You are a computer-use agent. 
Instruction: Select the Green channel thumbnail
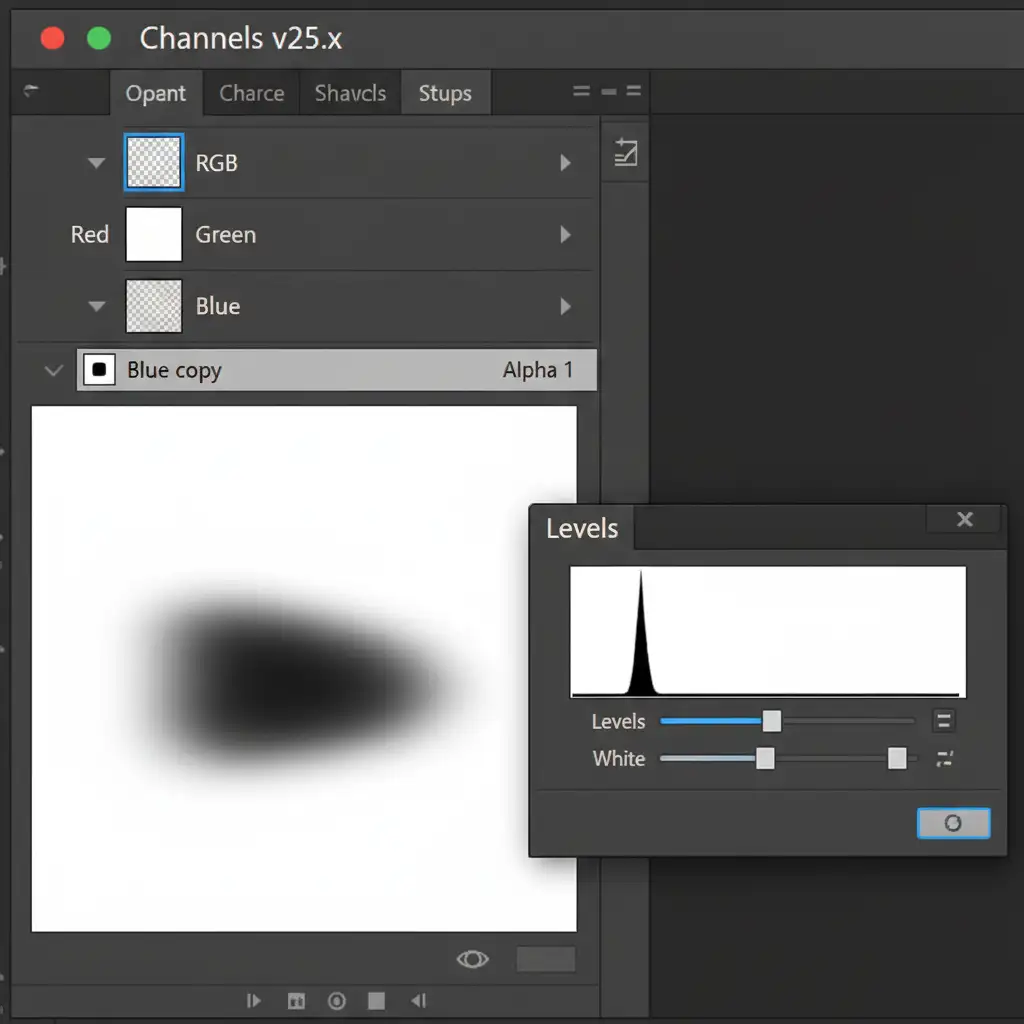pyautogui.click(x=154, y=234)
